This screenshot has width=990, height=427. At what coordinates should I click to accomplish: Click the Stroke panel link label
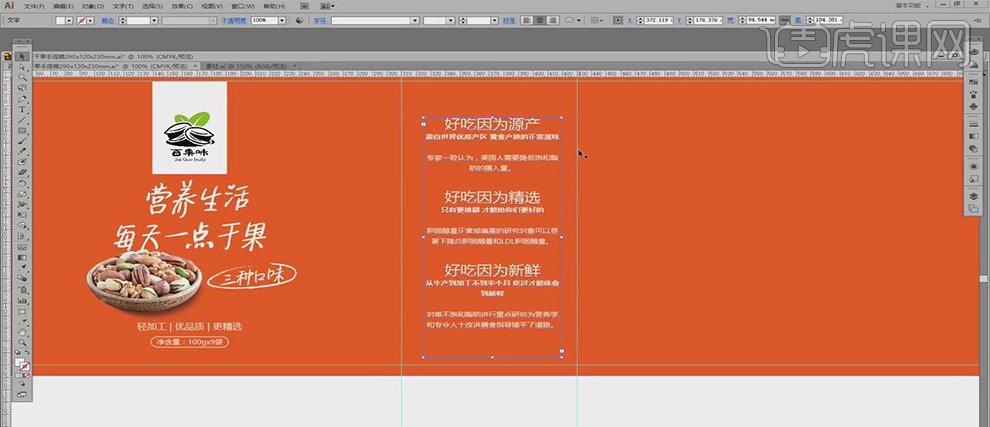pyautogui.click(x=108, y=20)
